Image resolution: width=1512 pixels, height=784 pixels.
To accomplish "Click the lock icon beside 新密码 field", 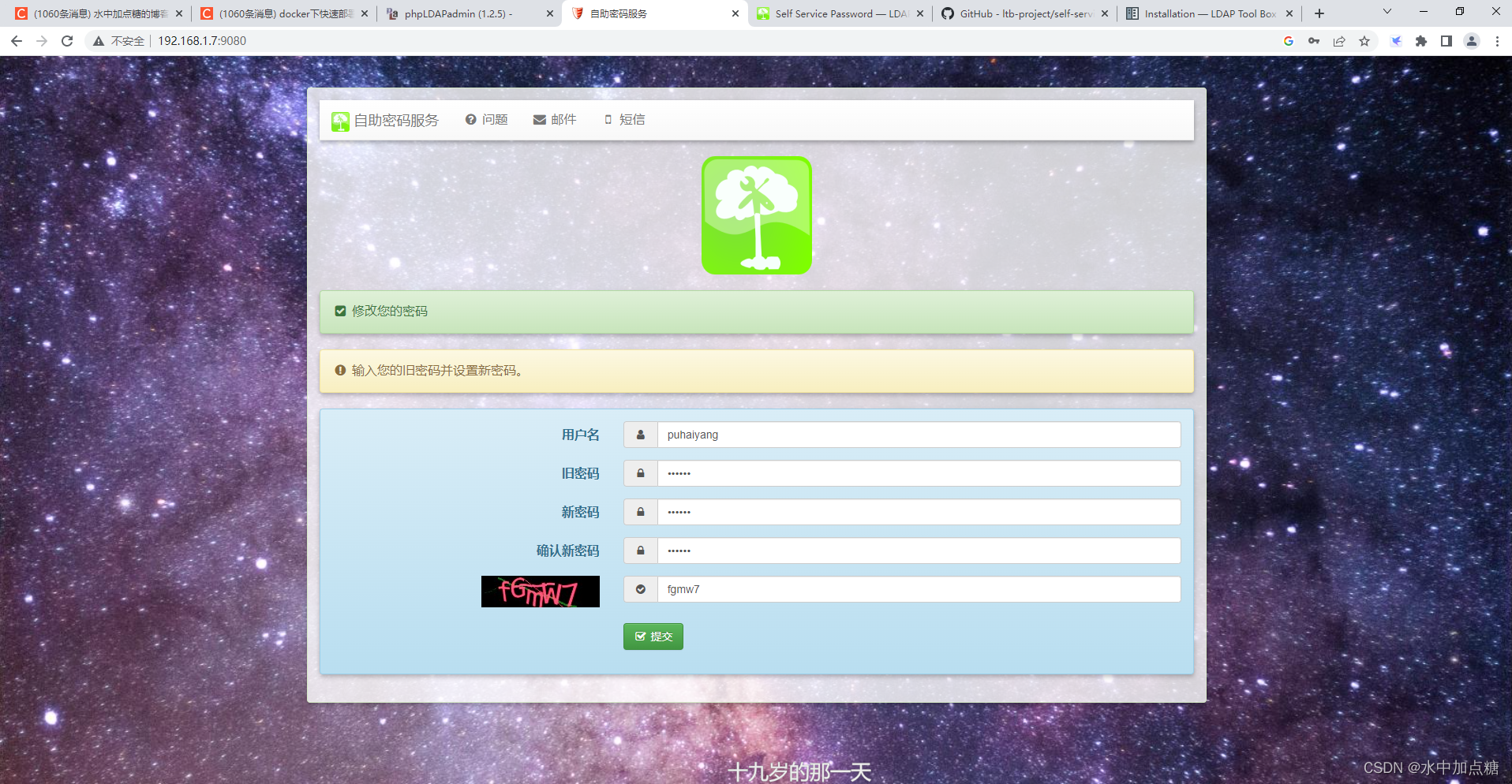I will [x=641, y=512].
